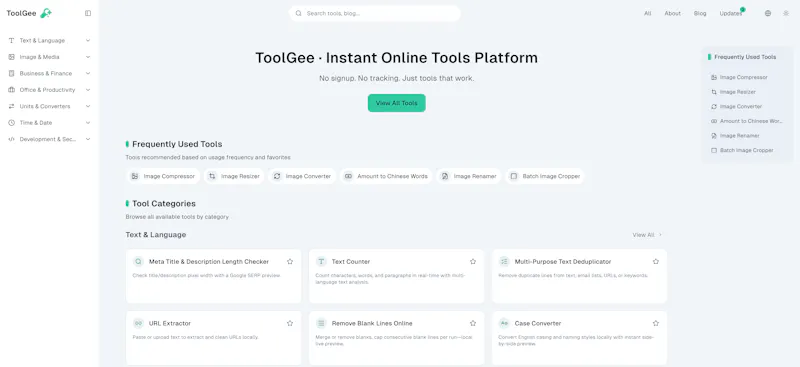Select Amount to Chinese Words in the right panel

coord(746,121)
